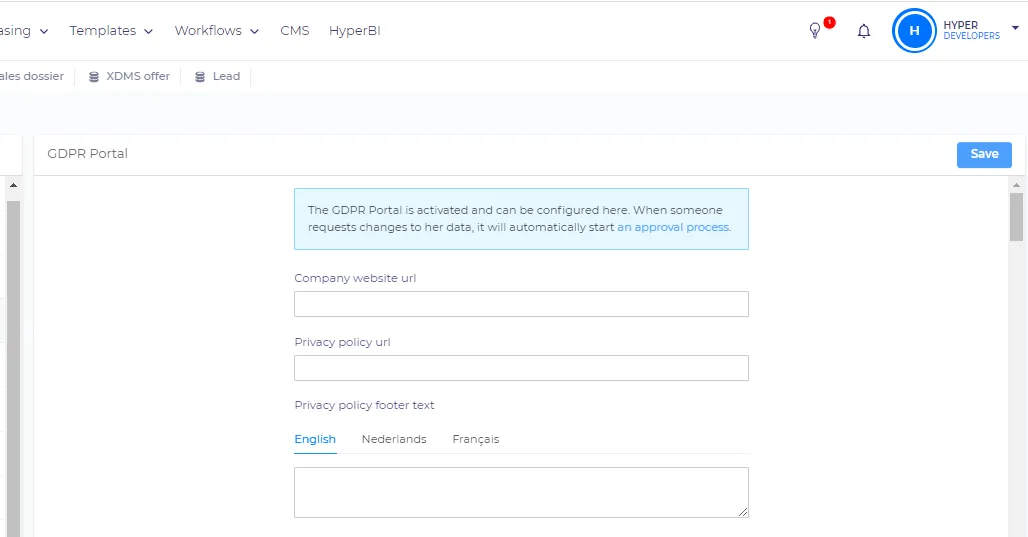
Task: Open the CMS menu item
Action: 294,31
